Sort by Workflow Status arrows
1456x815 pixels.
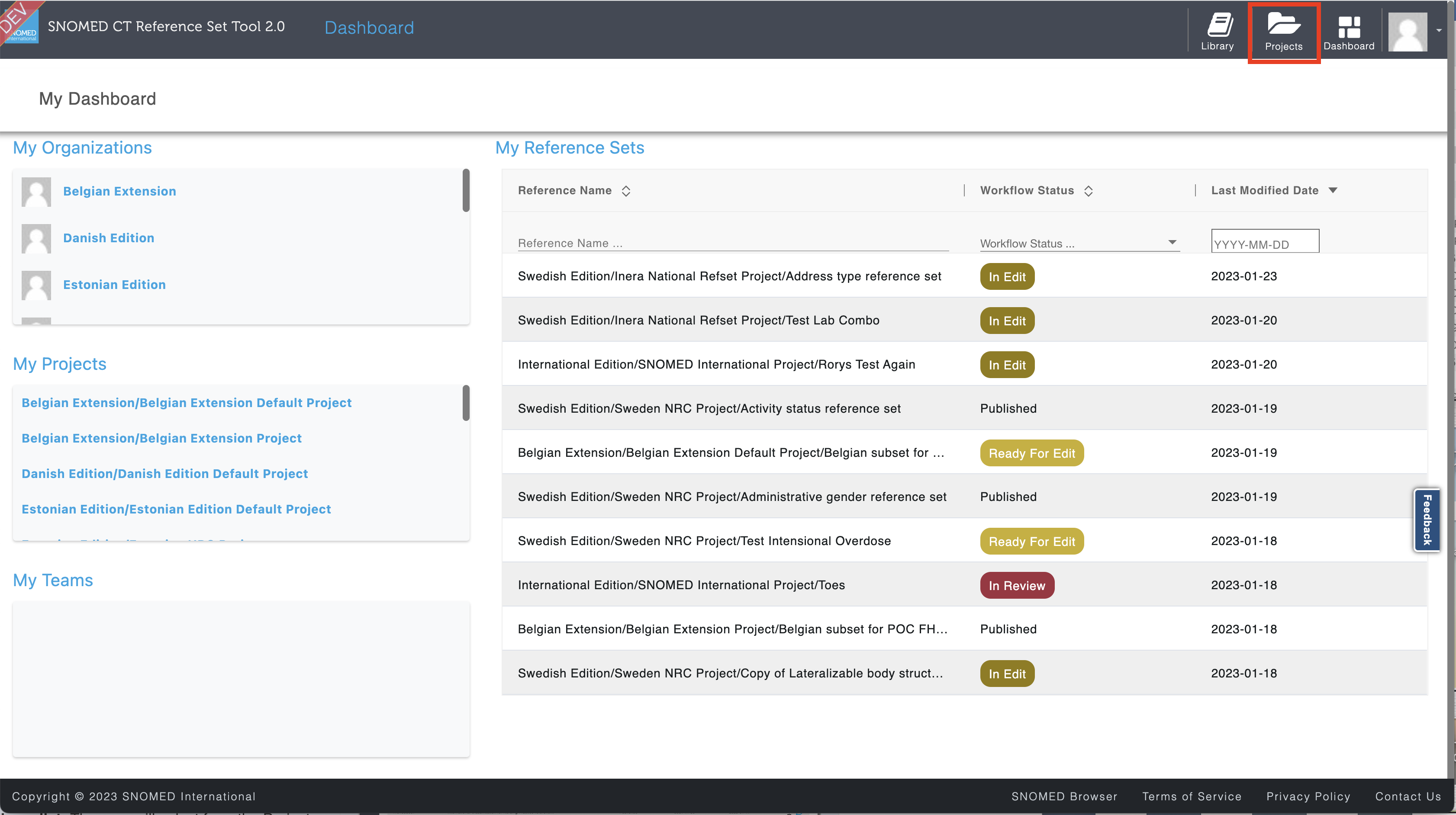coord(1088,191)
